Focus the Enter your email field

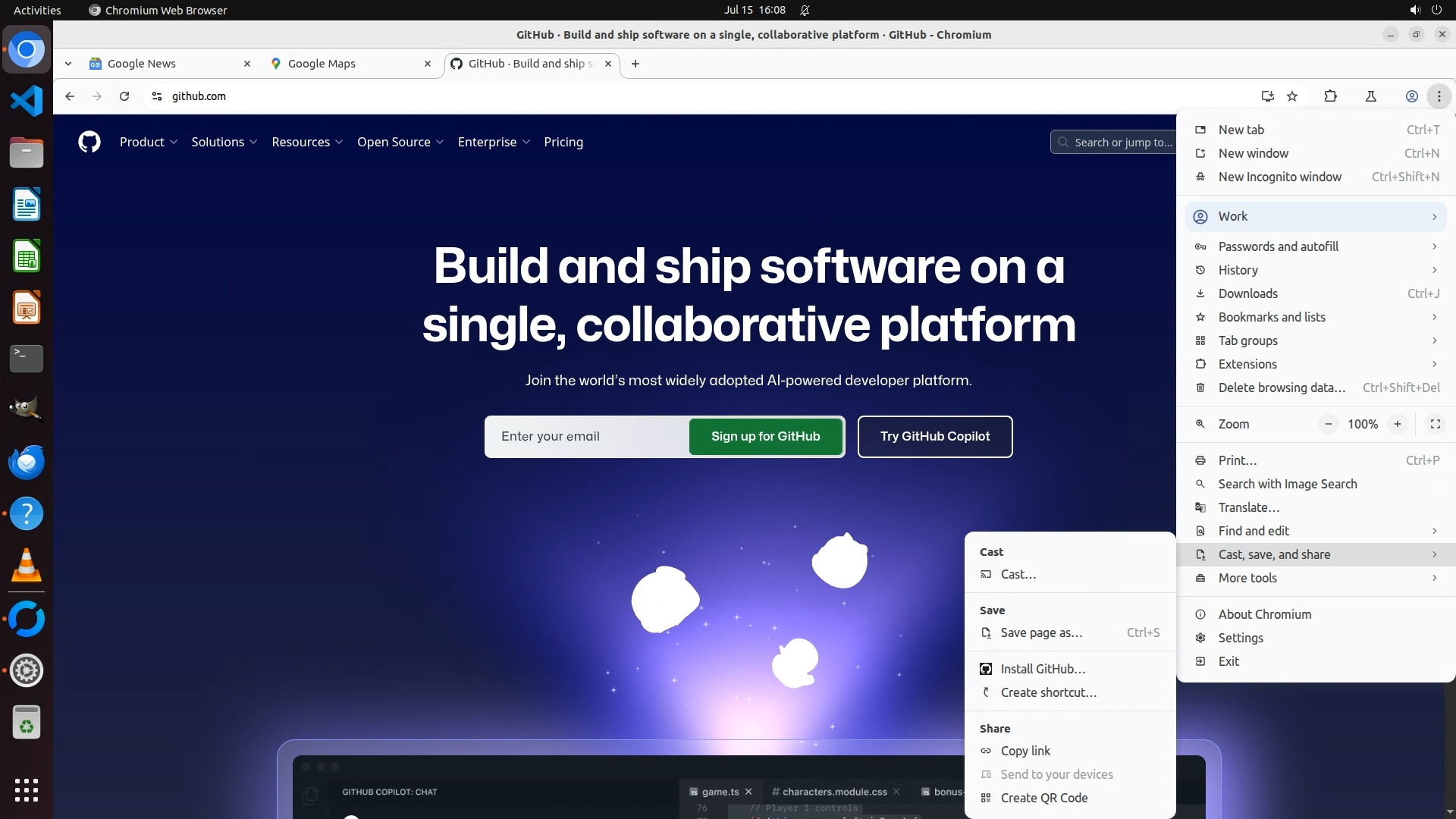point(588,436)
